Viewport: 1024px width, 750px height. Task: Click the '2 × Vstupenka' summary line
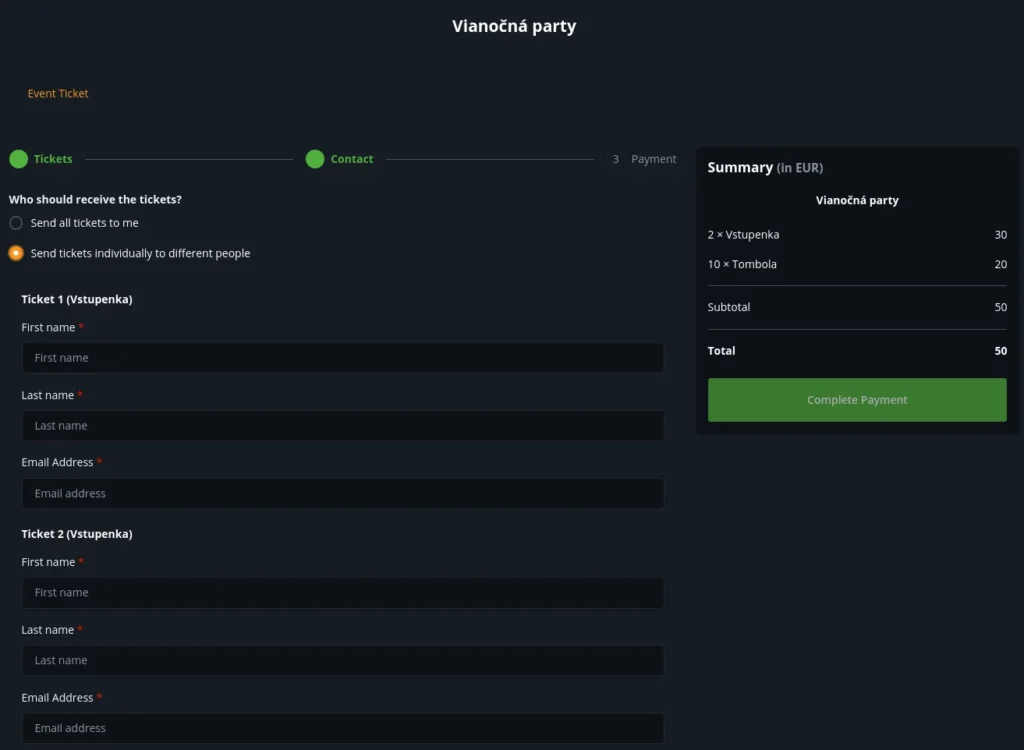coord(743,235)
